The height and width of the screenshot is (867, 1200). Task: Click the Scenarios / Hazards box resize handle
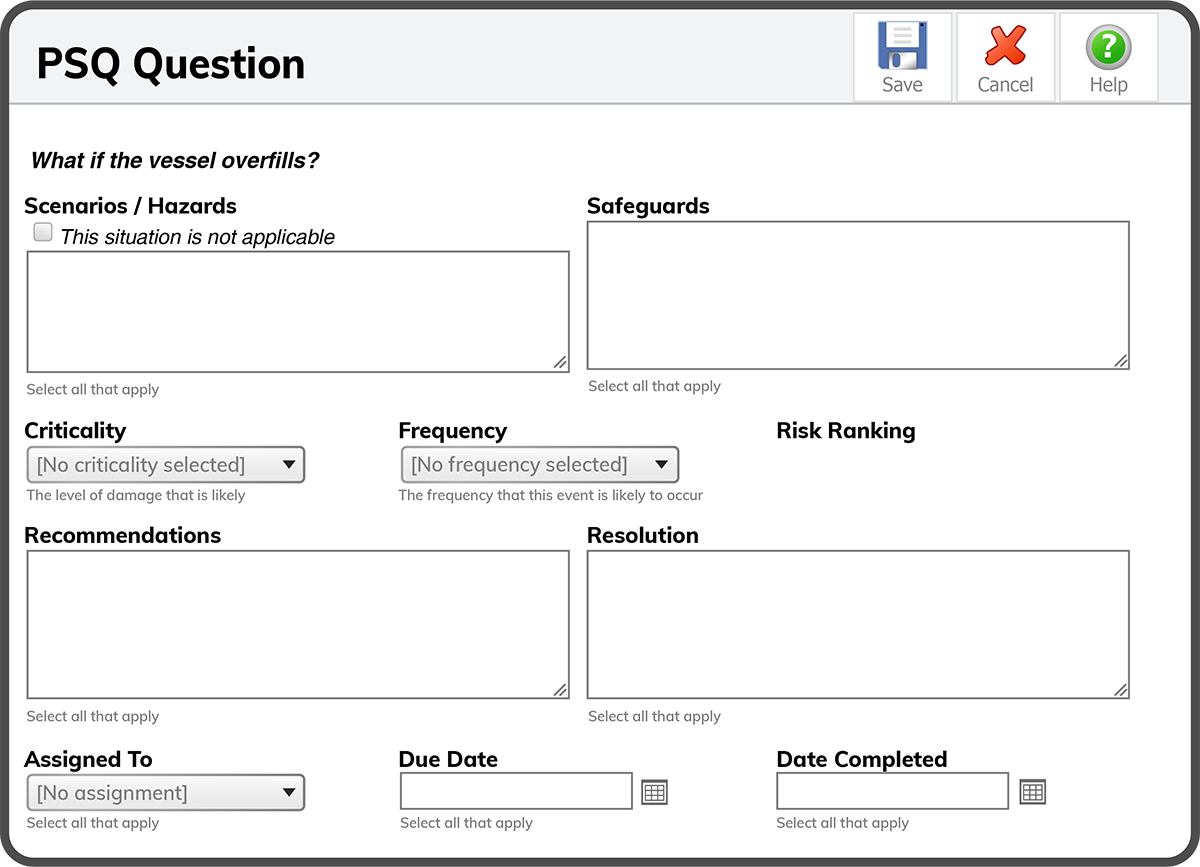560,363
